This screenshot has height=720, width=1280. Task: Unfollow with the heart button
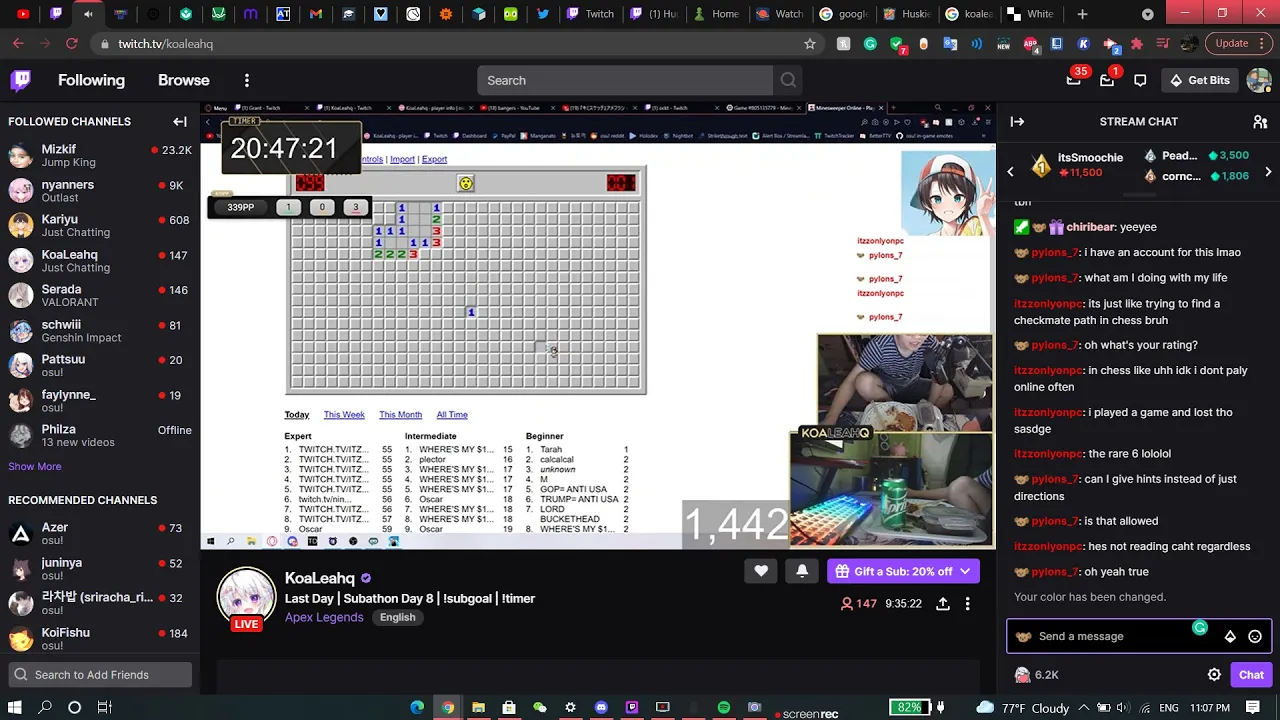point(761,571)
